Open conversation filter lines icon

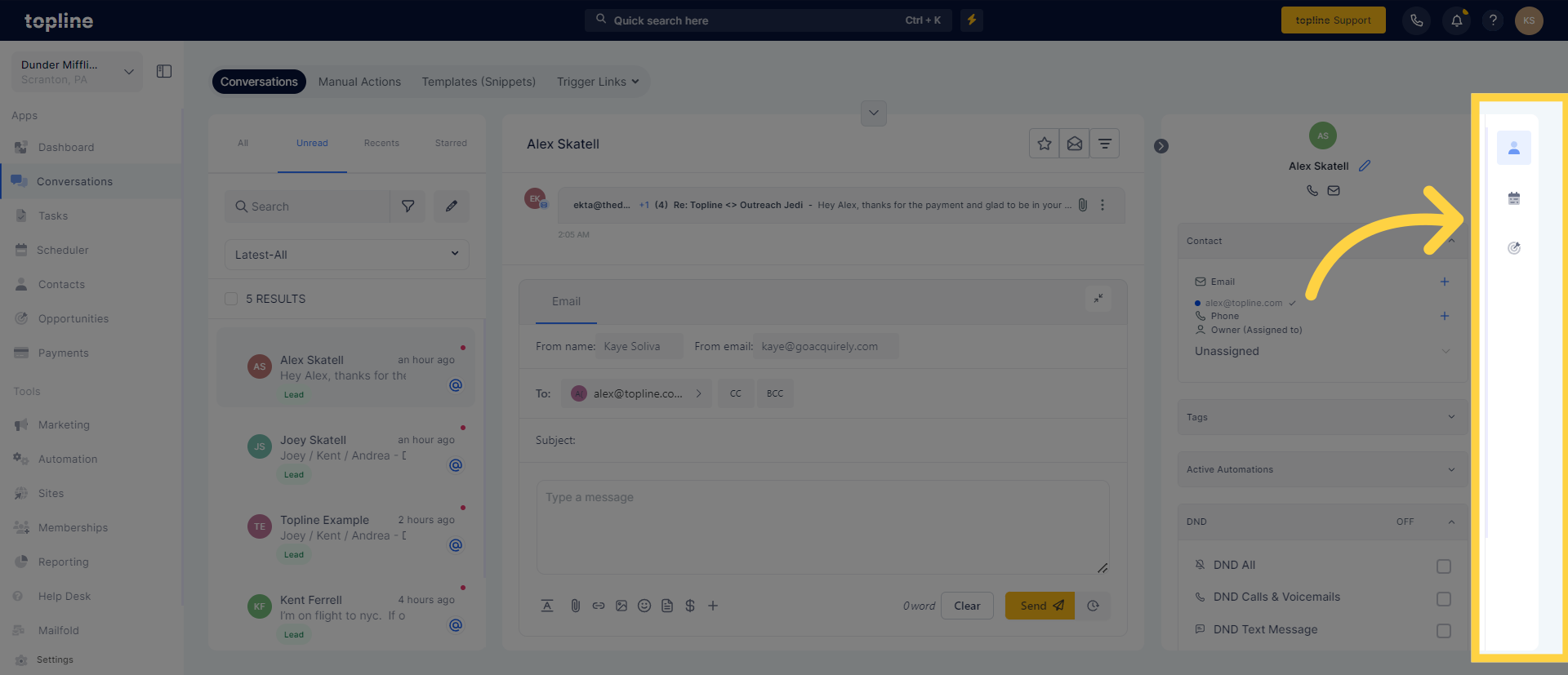(1104, 144)
